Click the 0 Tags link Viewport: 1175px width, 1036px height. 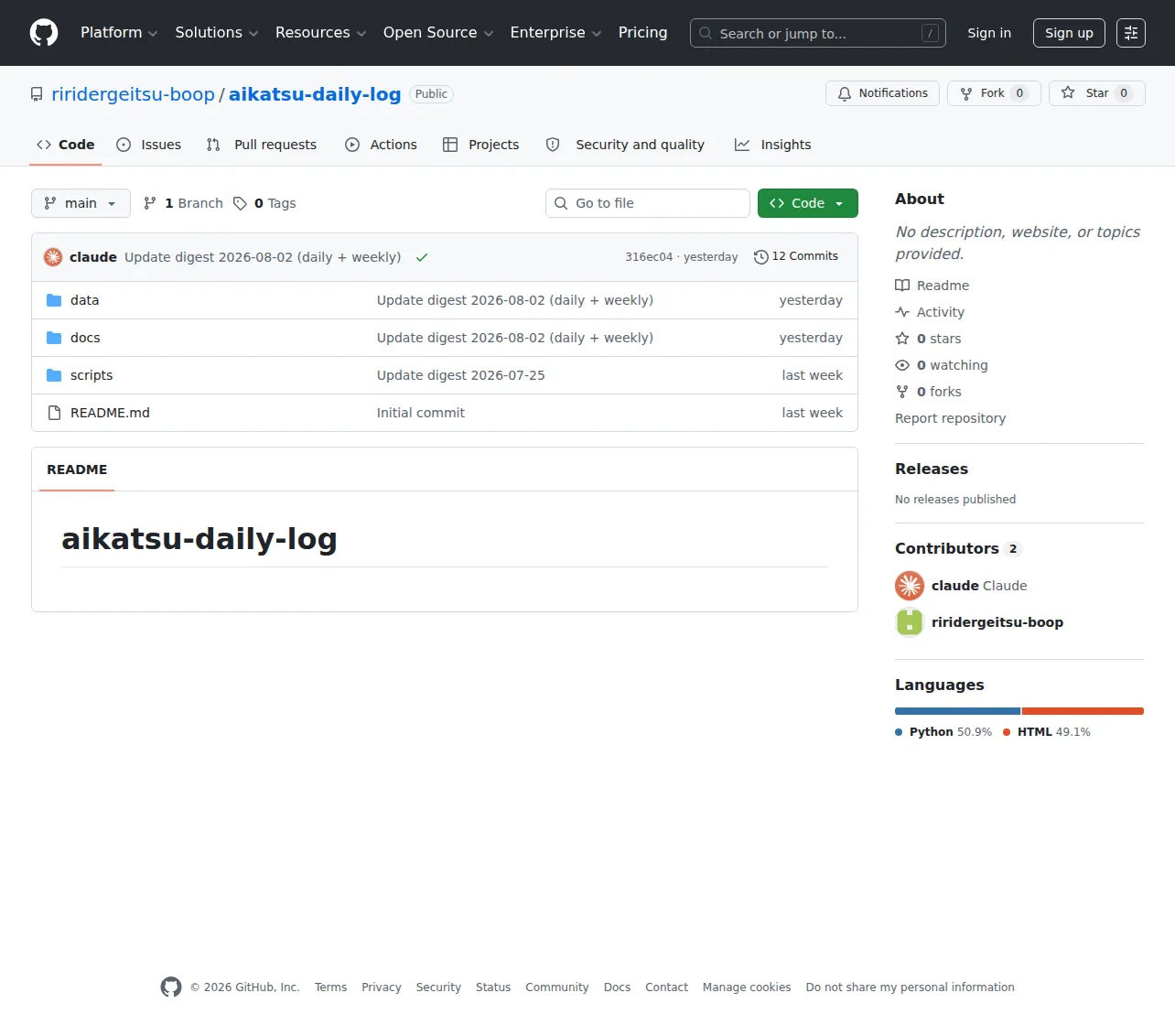coord(264,203)
